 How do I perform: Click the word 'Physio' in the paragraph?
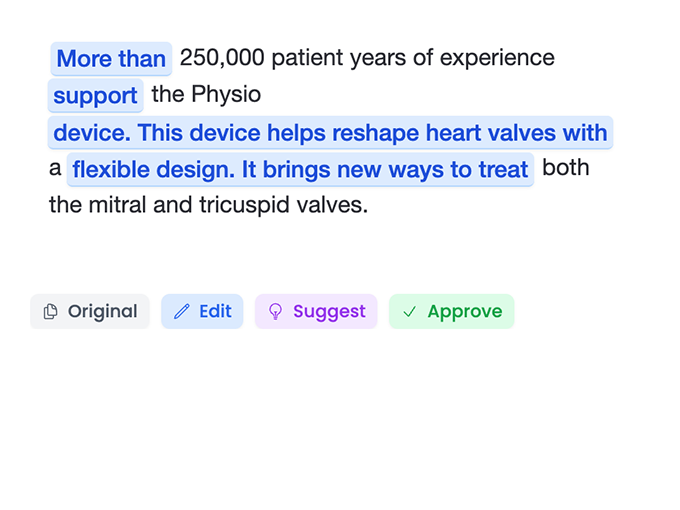pos(226,95)
